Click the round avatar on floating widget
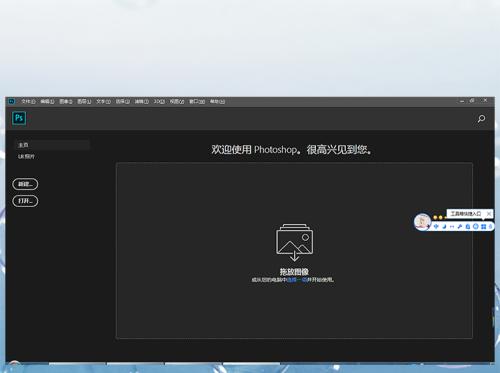 (x=422, y=222)
